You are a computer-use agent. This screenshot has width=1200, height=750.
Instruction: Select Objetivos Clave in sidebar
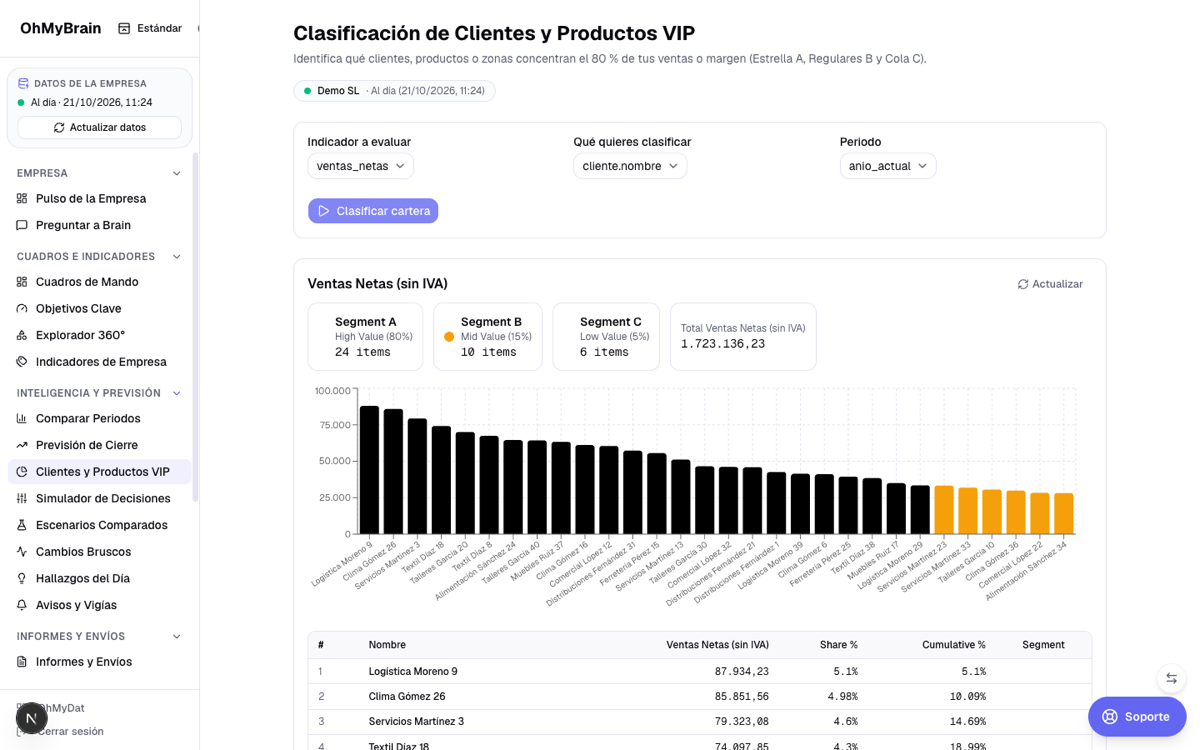point(99,309)
